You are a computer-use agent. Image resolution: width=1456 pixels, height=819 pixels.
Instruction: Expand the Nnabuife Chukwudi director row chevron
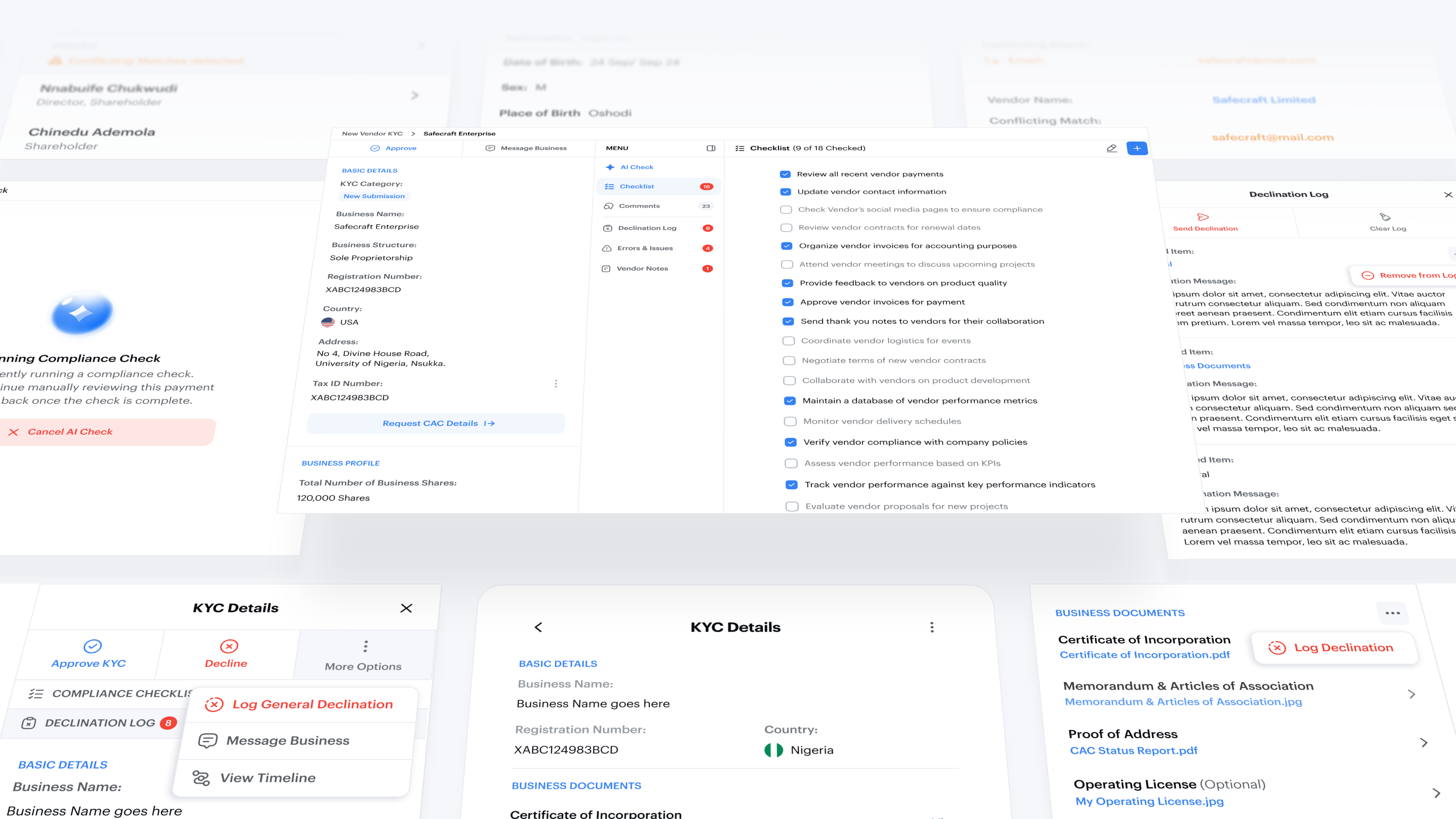click(415, 96)
